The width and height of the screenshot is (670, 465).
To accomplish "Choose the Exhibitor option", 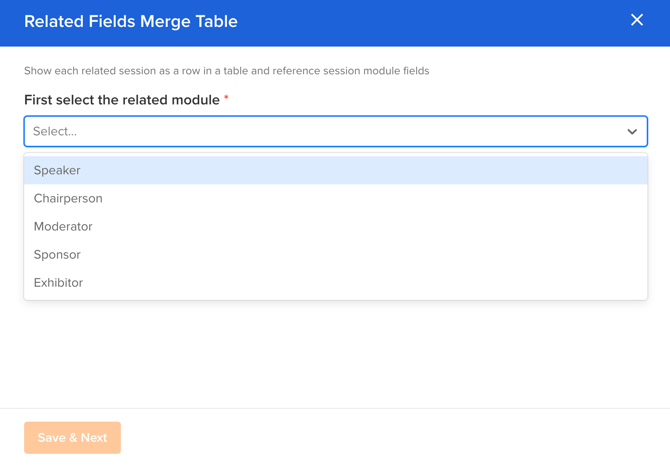I will pos(58,282).
